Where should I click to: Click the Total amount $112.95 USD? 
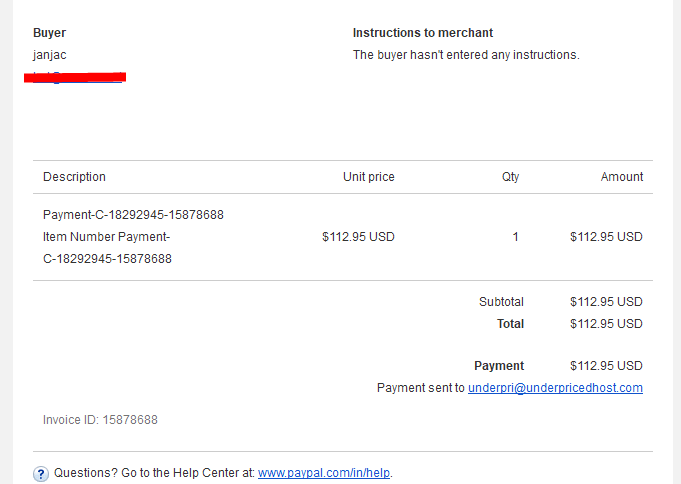(606, 324)
